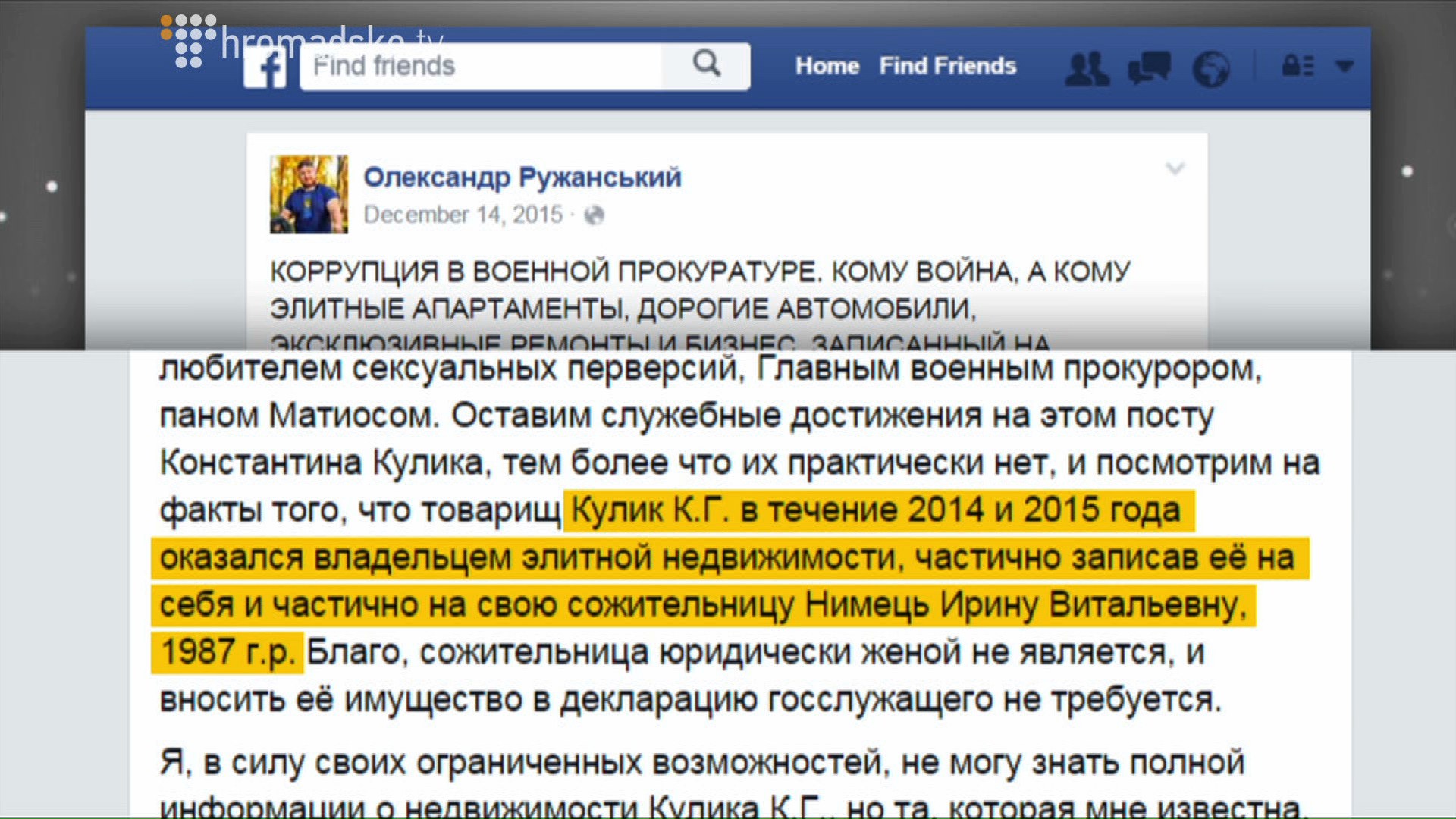
Task: Click the Facebook logo icon
Action: (265, 67)
